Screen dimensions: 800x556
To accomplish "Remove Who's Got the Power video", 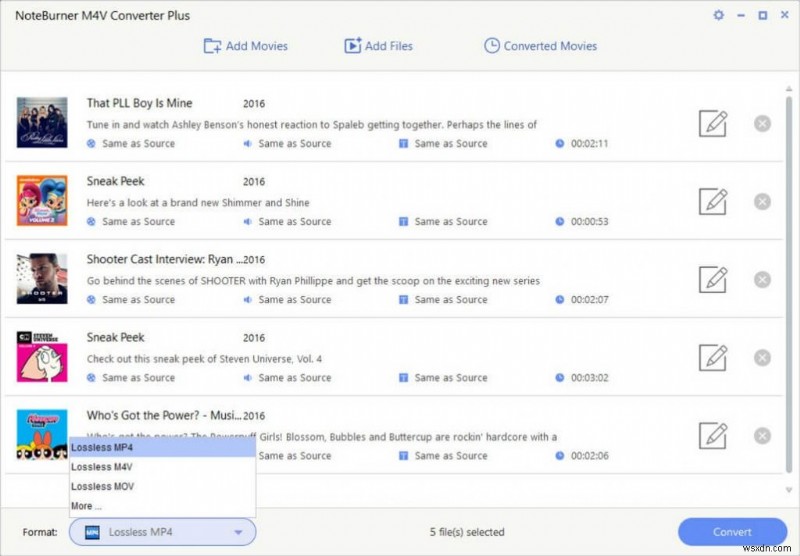I will [762, 436].
